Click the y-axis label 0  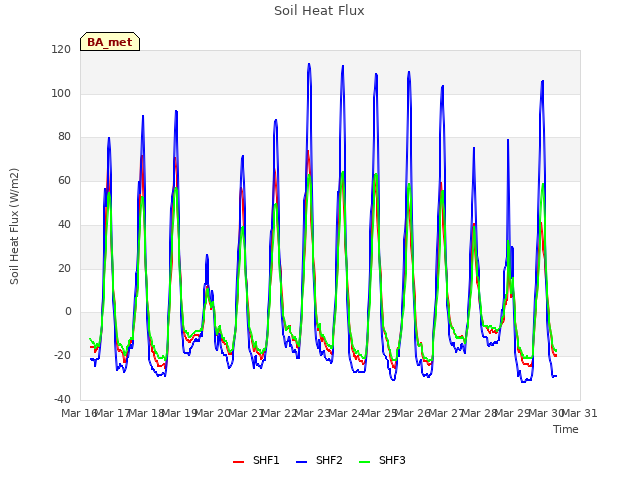(x=68, y=312)
